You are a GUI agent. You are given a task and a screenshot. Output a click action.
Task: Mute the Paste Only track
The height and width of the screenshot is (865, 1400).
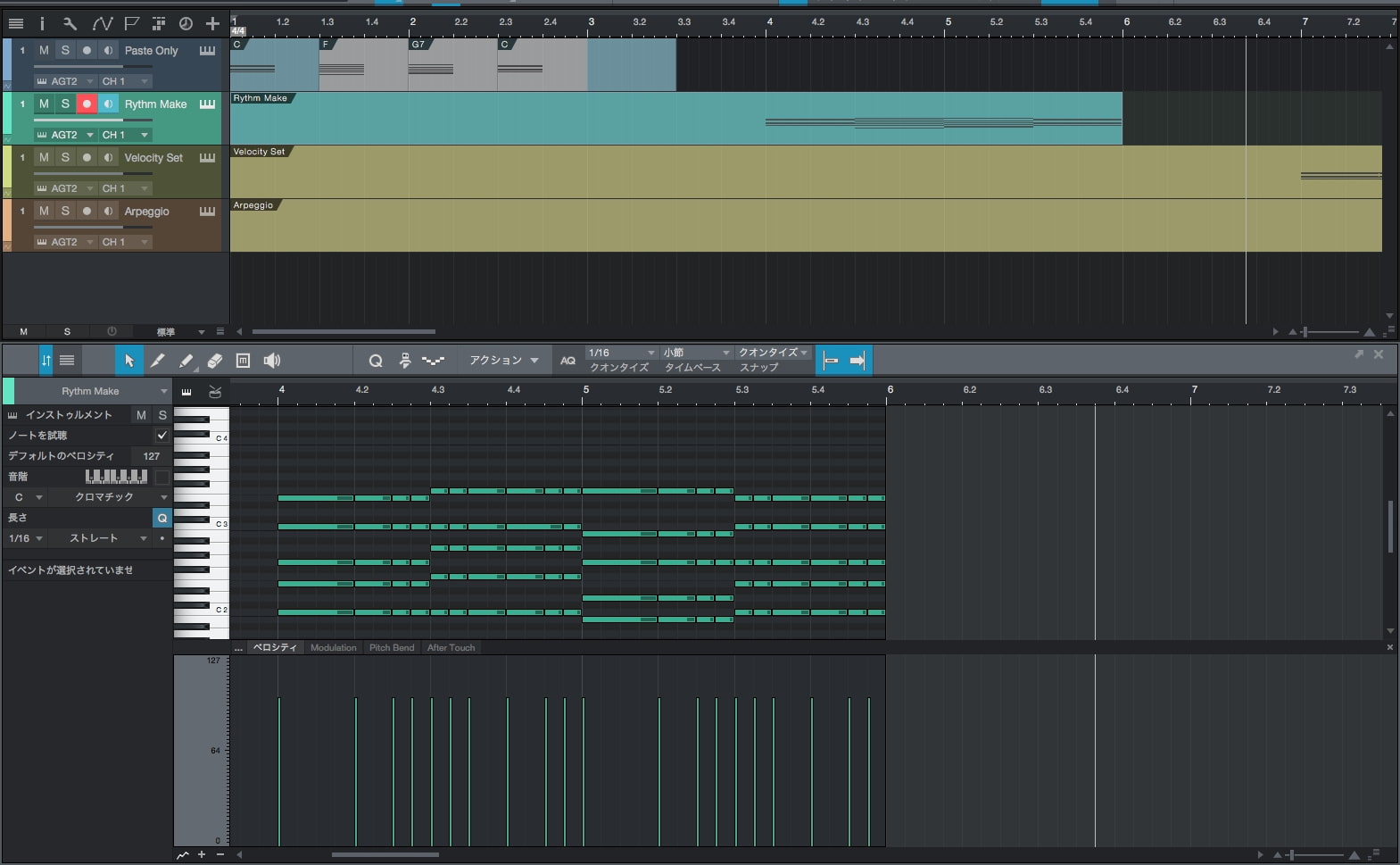click(44, 51)
